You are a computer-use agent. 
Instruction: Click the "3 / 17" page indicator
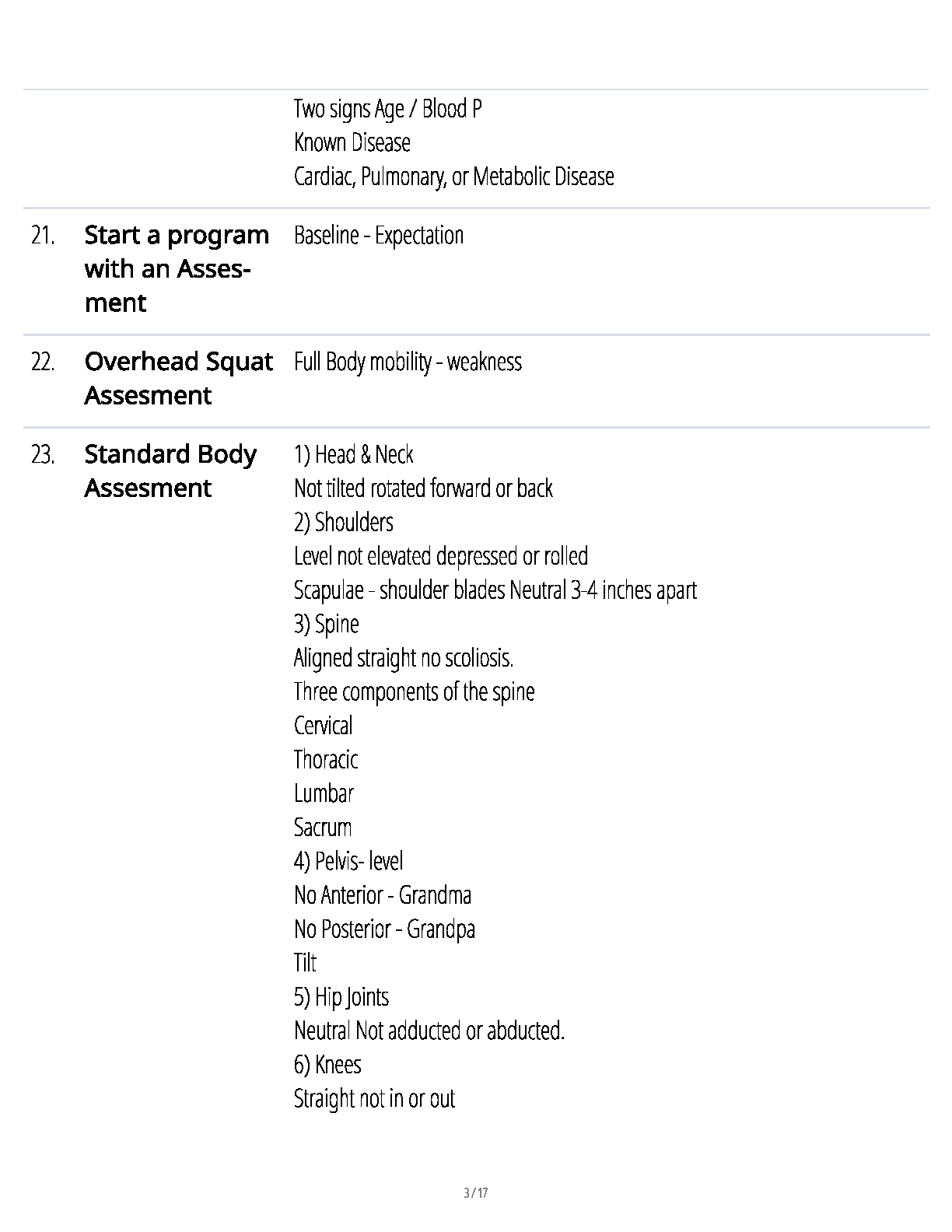475,1192
